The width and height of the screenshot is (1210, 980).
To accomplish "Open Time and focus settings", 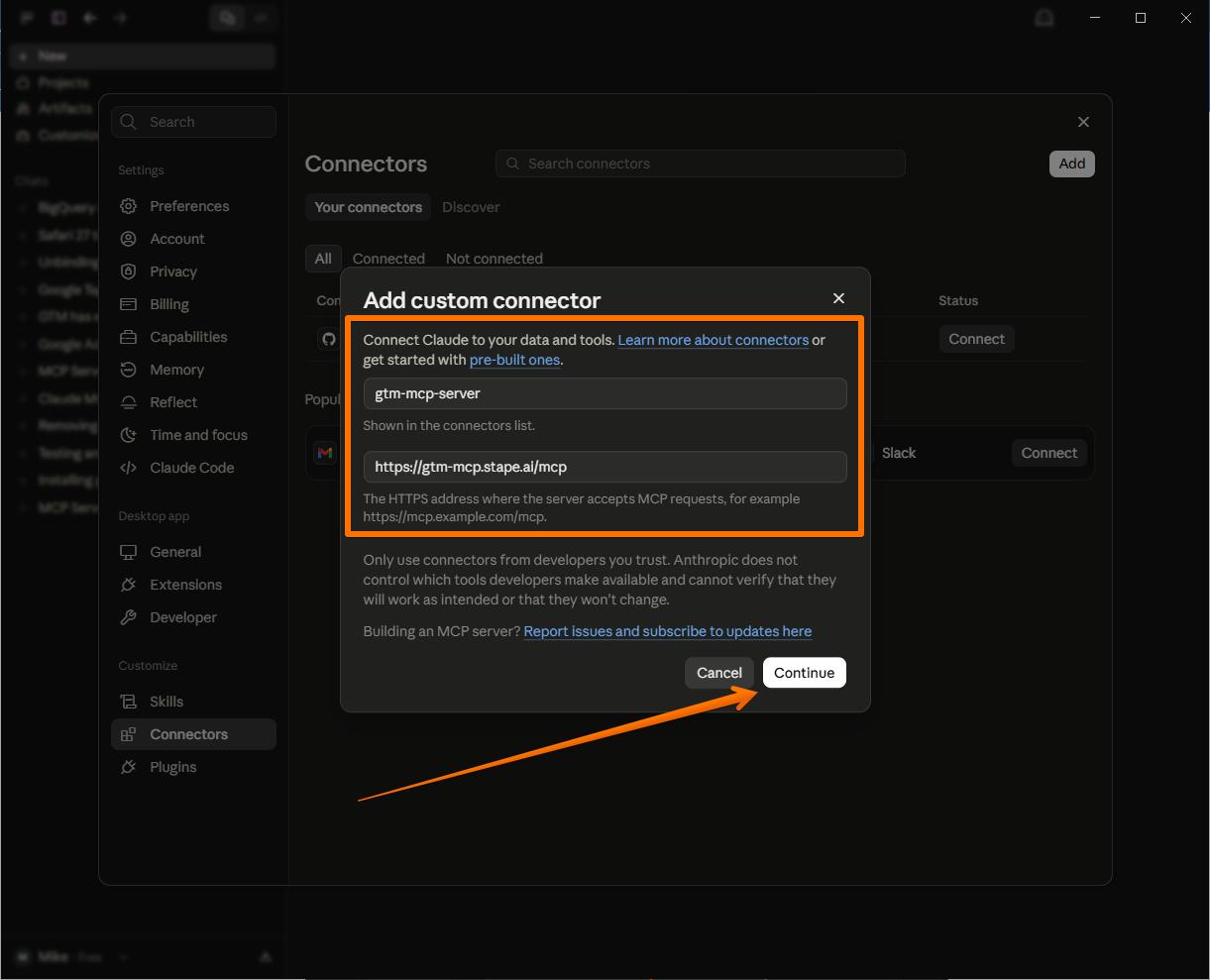I will (x=193, y=435).
